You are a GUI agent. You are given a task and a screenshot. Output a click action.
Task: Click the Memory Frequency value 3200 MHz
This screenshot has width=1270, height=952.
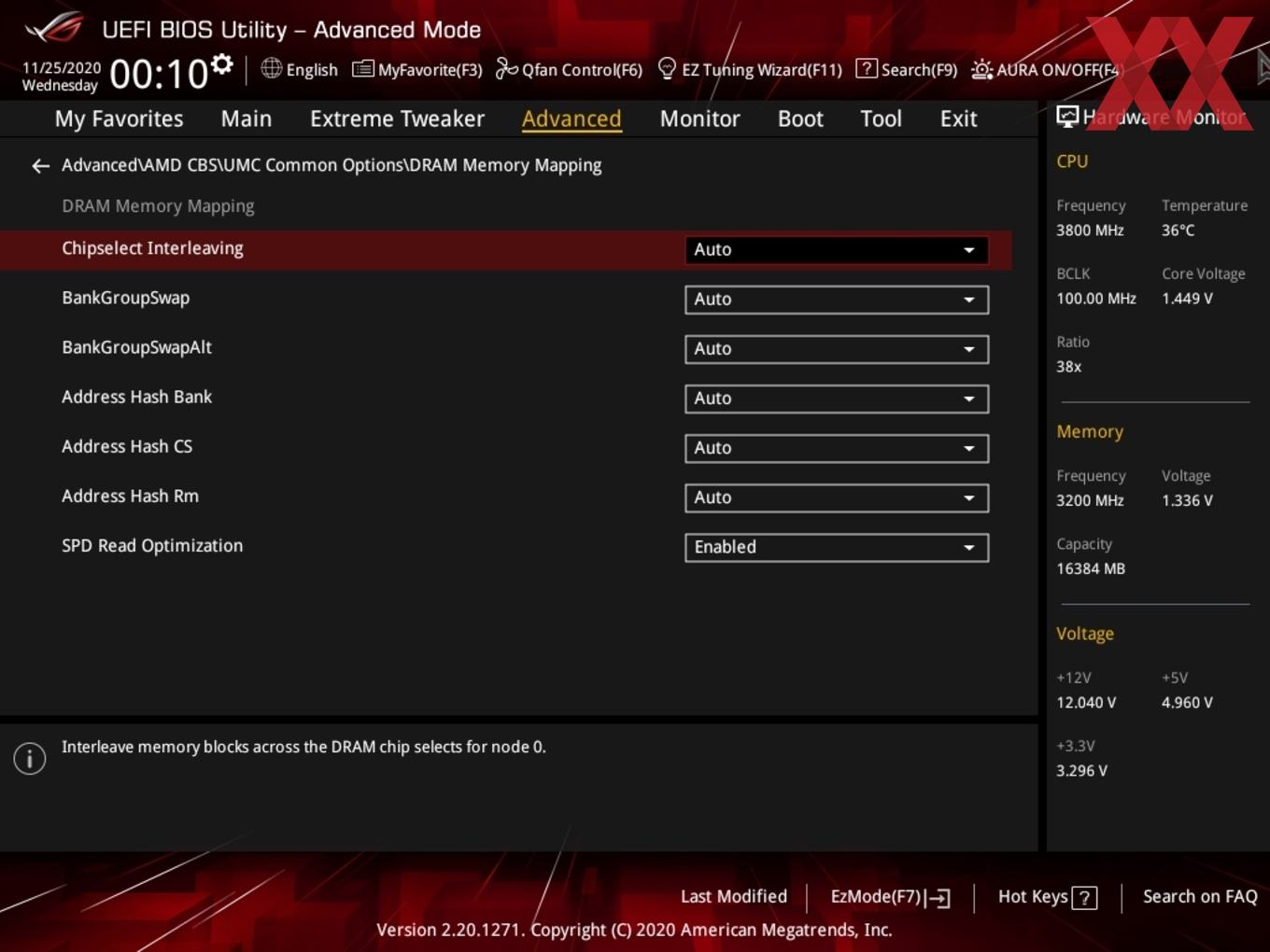point(1090,500)
